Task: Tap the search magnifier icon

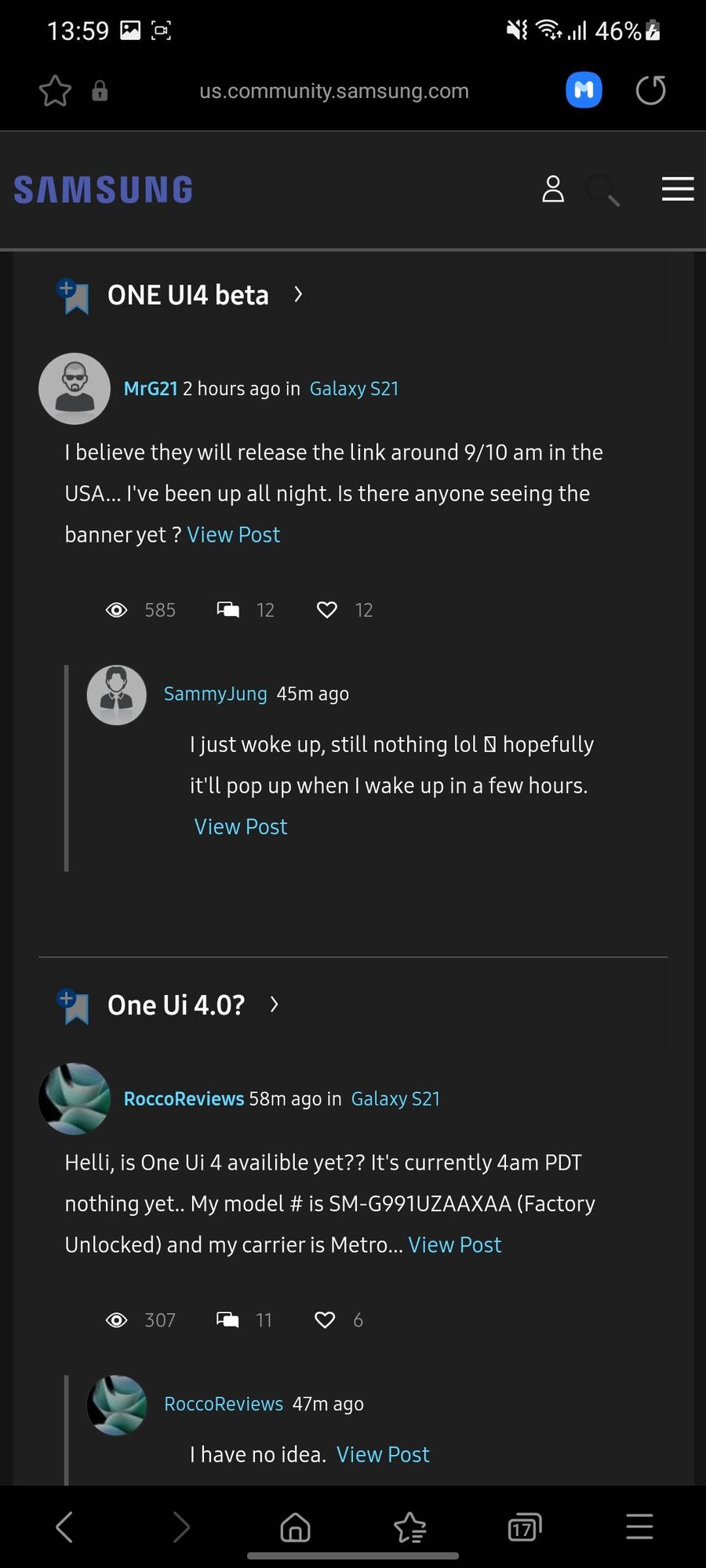Action: pyautogui.click(x=602, y=190)
